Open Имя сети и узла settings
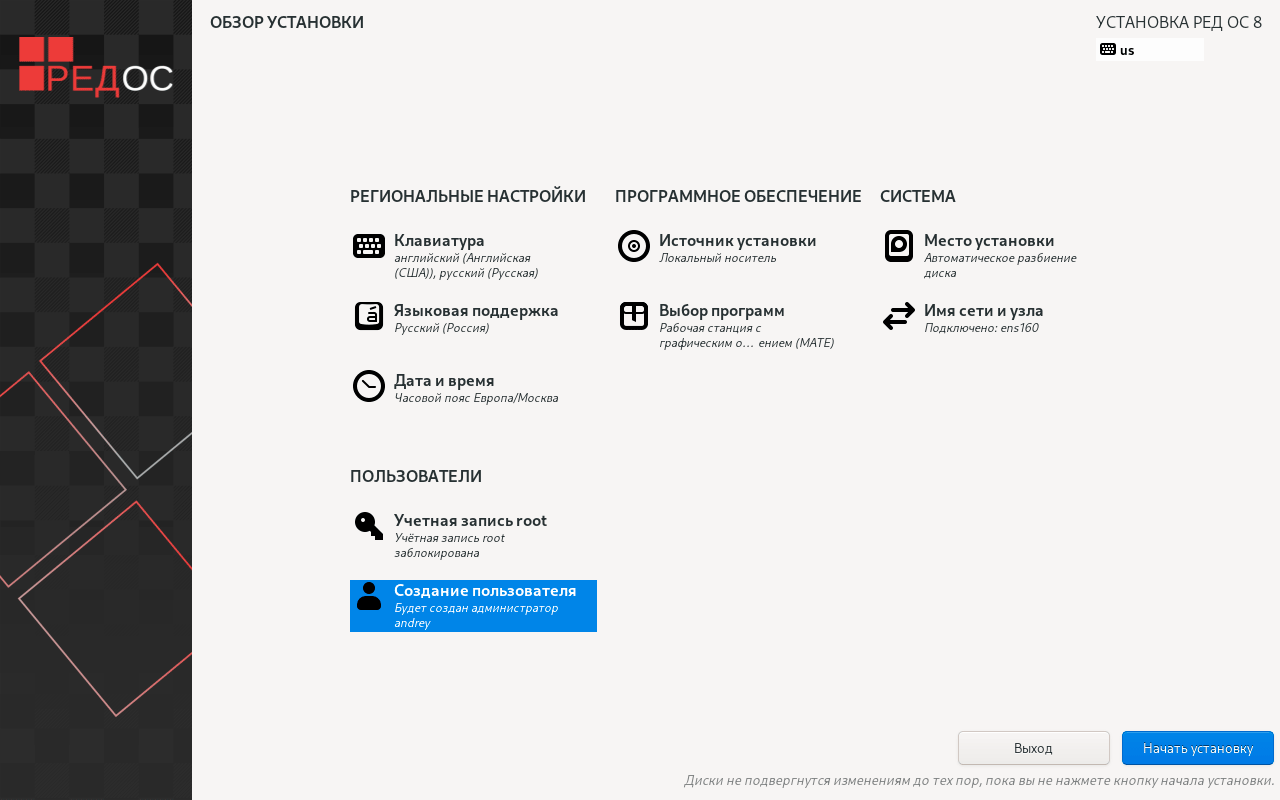 click(x=983, y=311)
